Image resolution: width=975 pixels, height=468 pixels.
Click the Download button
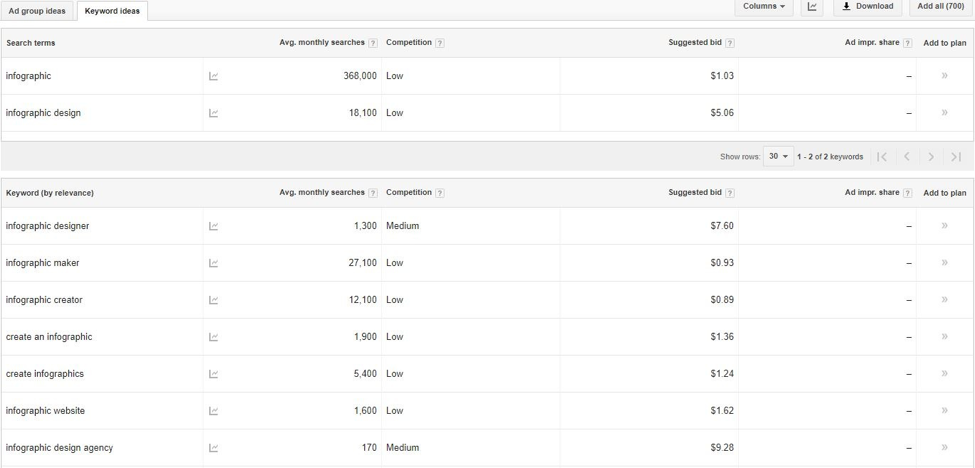868,7
